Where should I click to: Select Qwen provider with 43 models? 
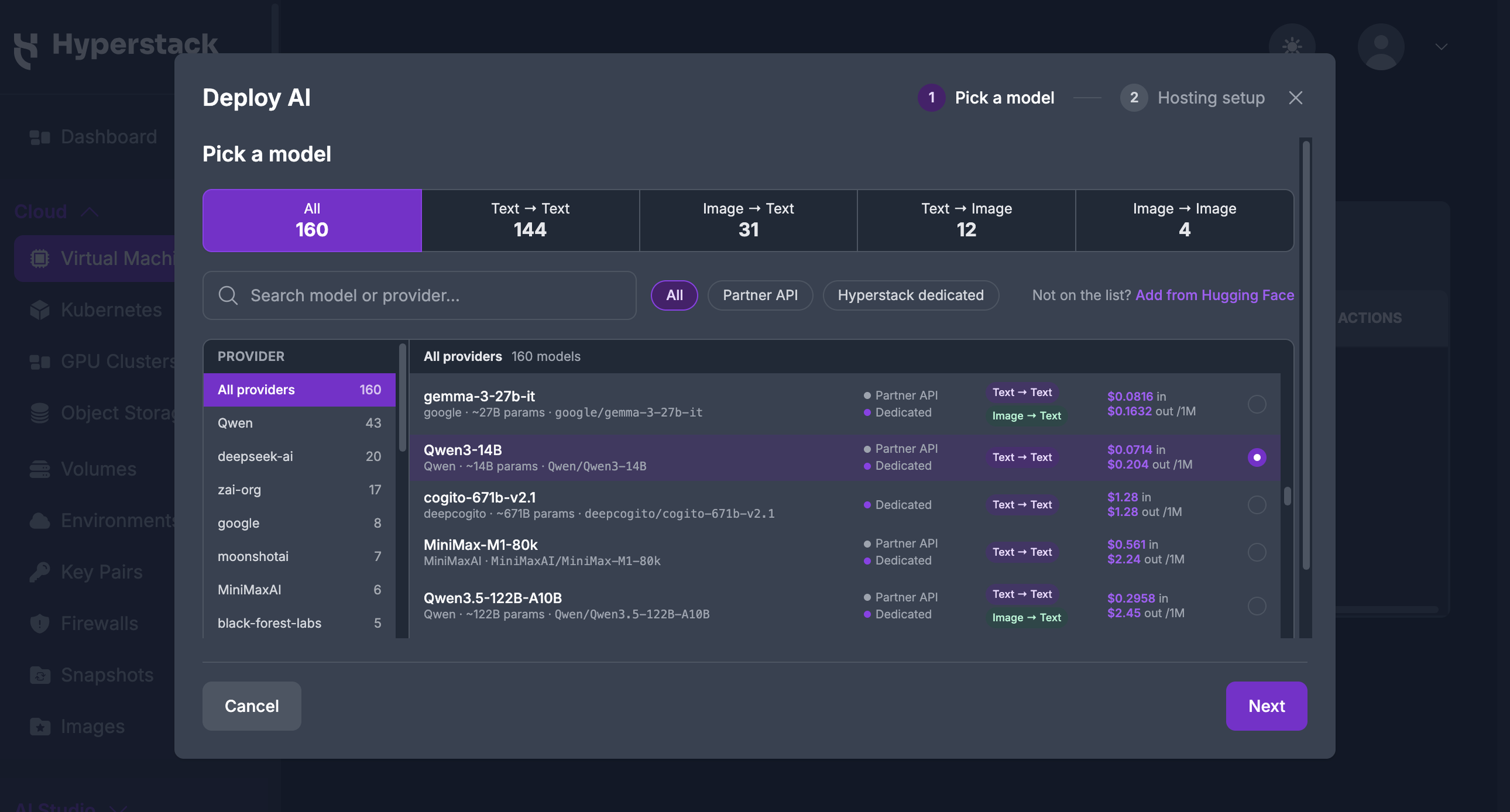pos(299,423)
